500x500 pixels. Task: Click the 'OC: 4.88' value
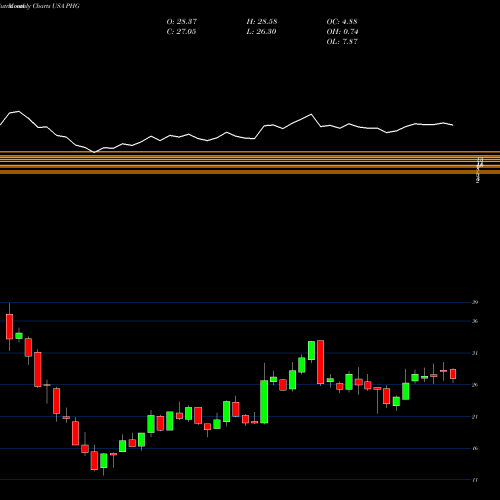[x=342, y=22]
